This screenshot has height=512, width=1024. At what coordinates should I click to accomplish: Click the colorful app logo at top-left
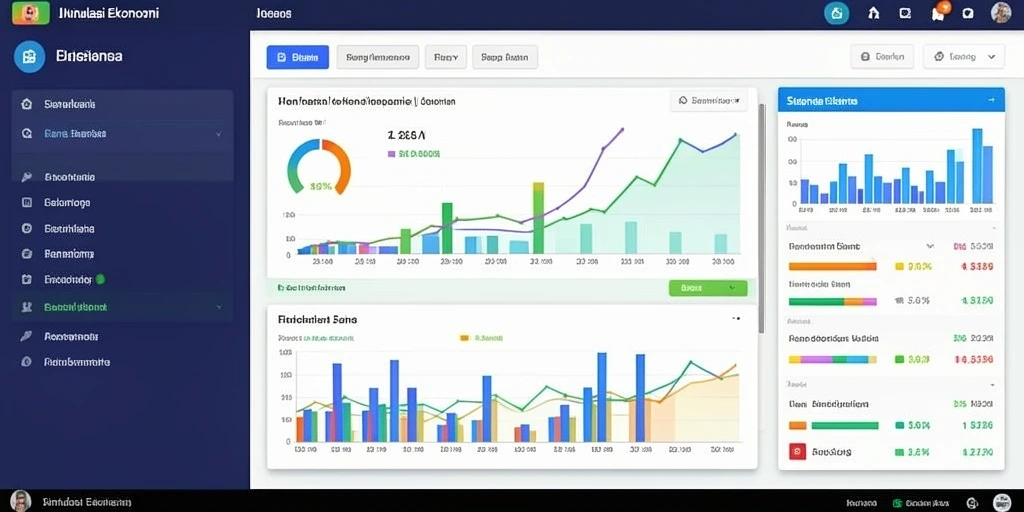coord(31,12)
